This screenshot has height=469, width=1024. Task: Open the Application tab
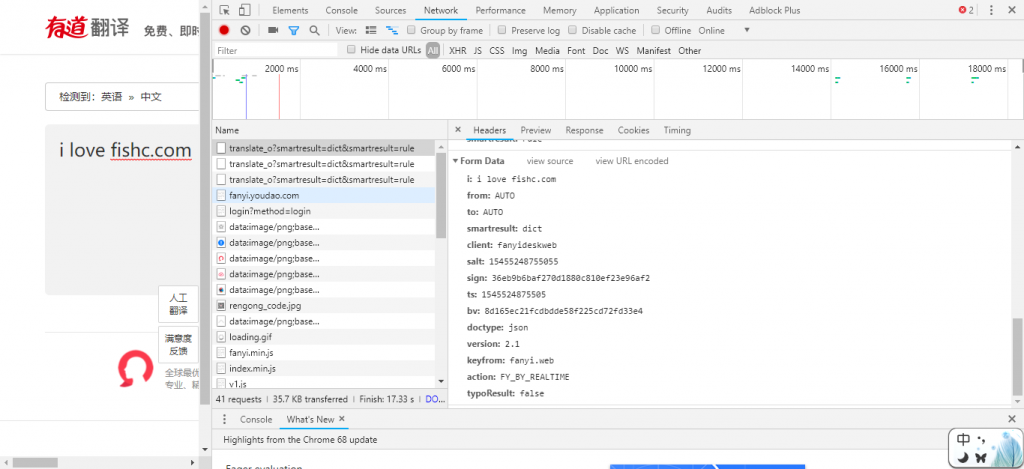[616, 10]
